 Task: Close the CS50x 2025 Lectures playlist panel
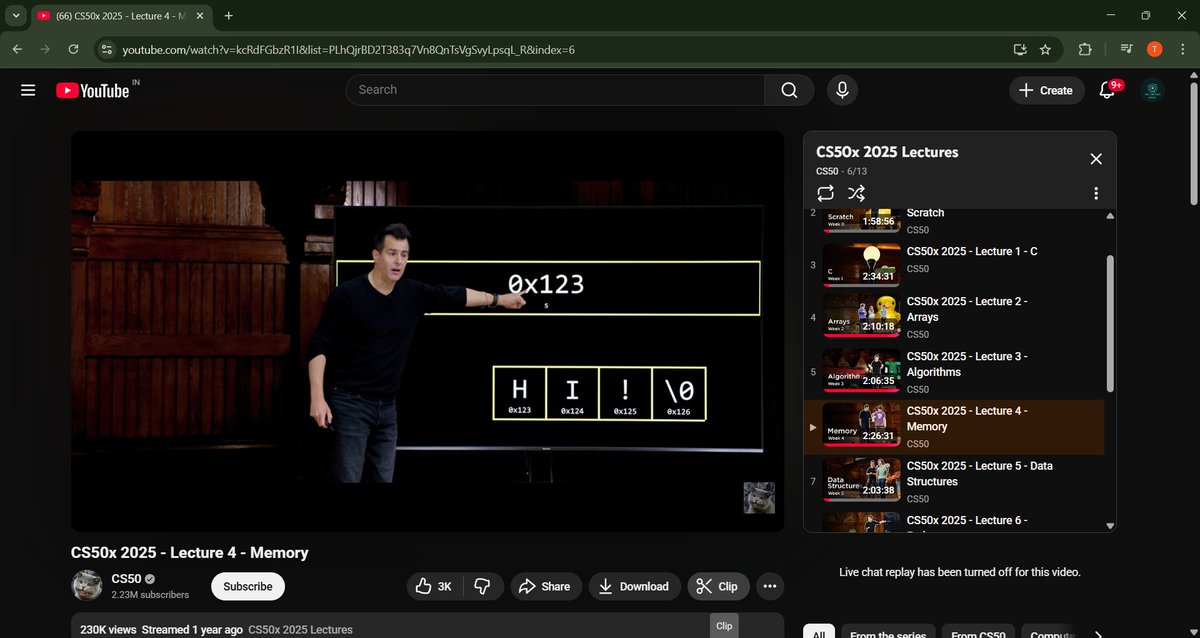tap(1096, 159)
